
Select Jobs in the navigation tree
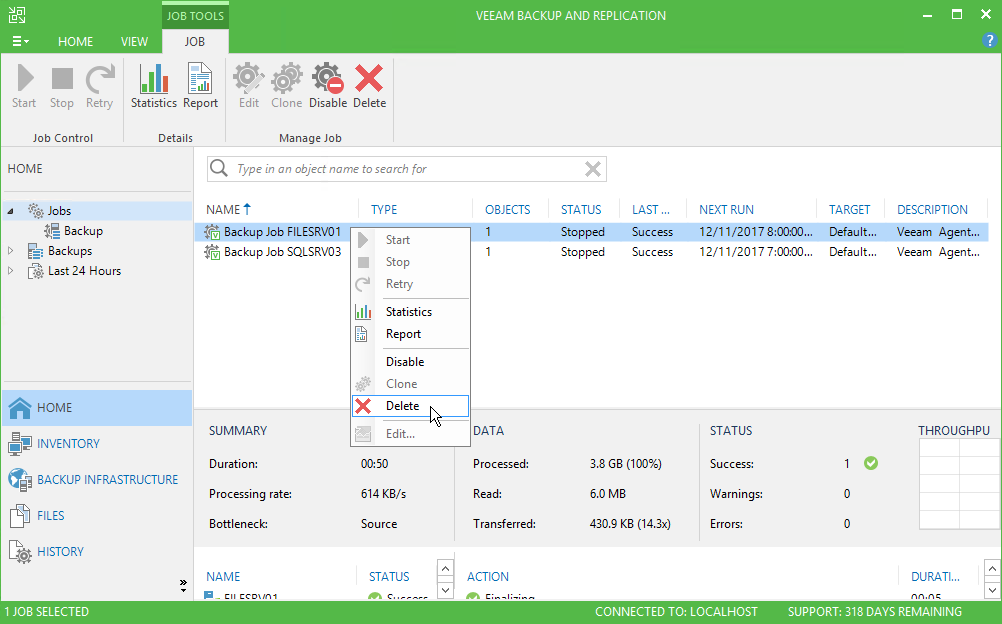59,211
